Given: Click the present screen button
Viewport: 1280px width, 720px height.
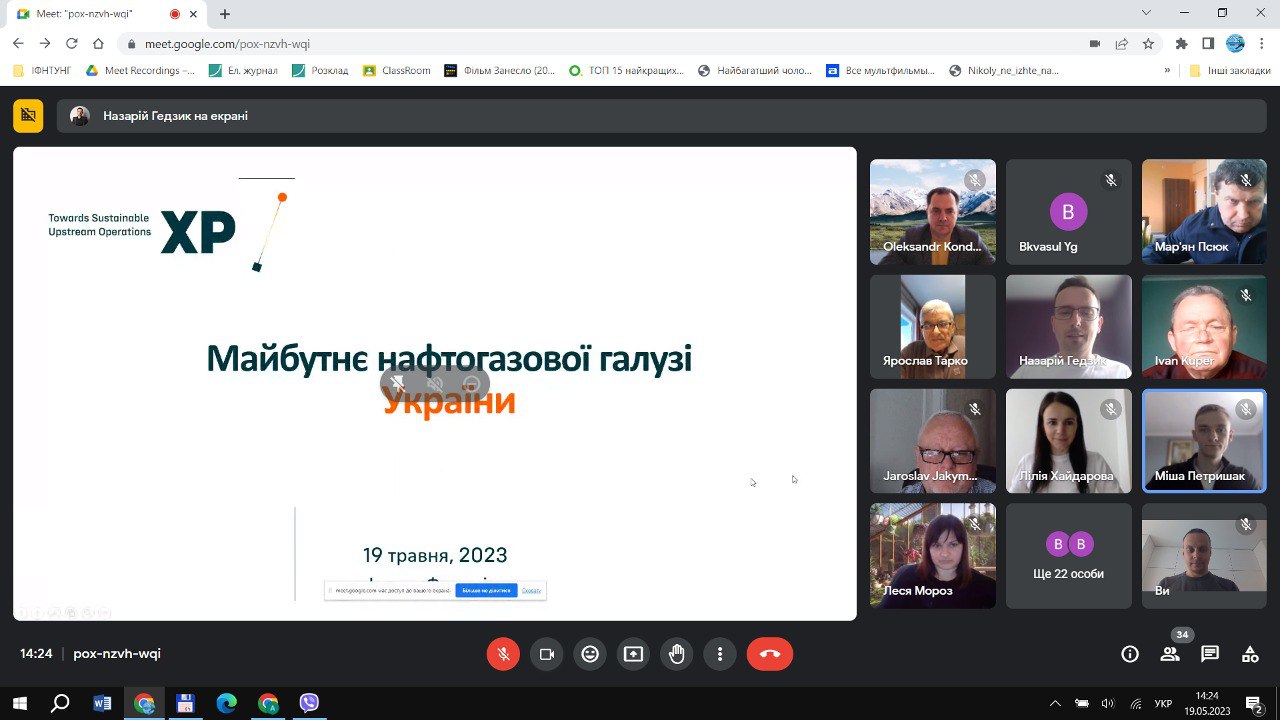Looking at the screenshot, I should pyautogui.click(x=633, y=654).
